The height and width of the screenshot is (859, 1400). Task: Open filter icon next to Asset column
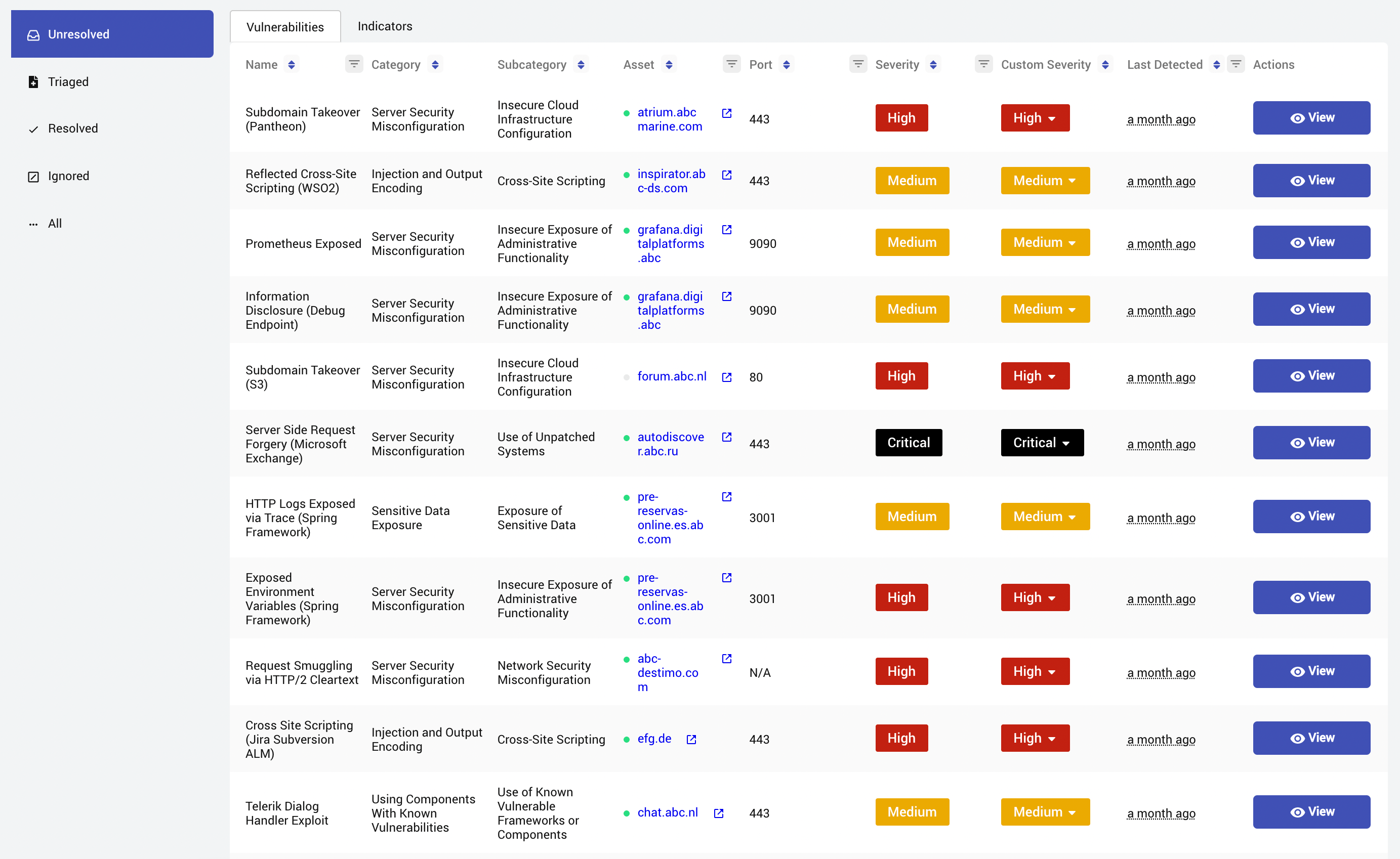point(731,64)
